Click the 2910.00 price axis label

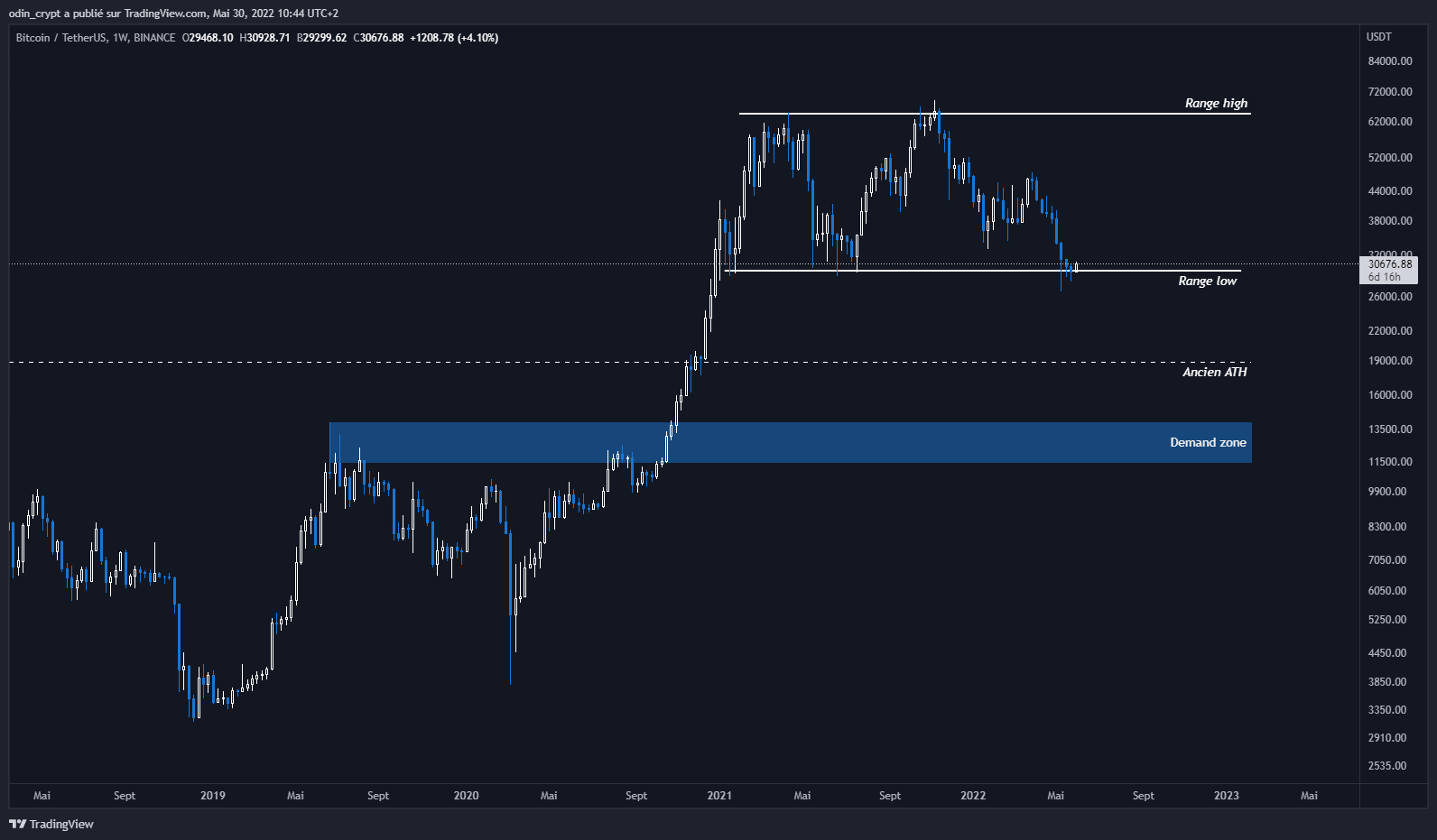(1387, 738)
